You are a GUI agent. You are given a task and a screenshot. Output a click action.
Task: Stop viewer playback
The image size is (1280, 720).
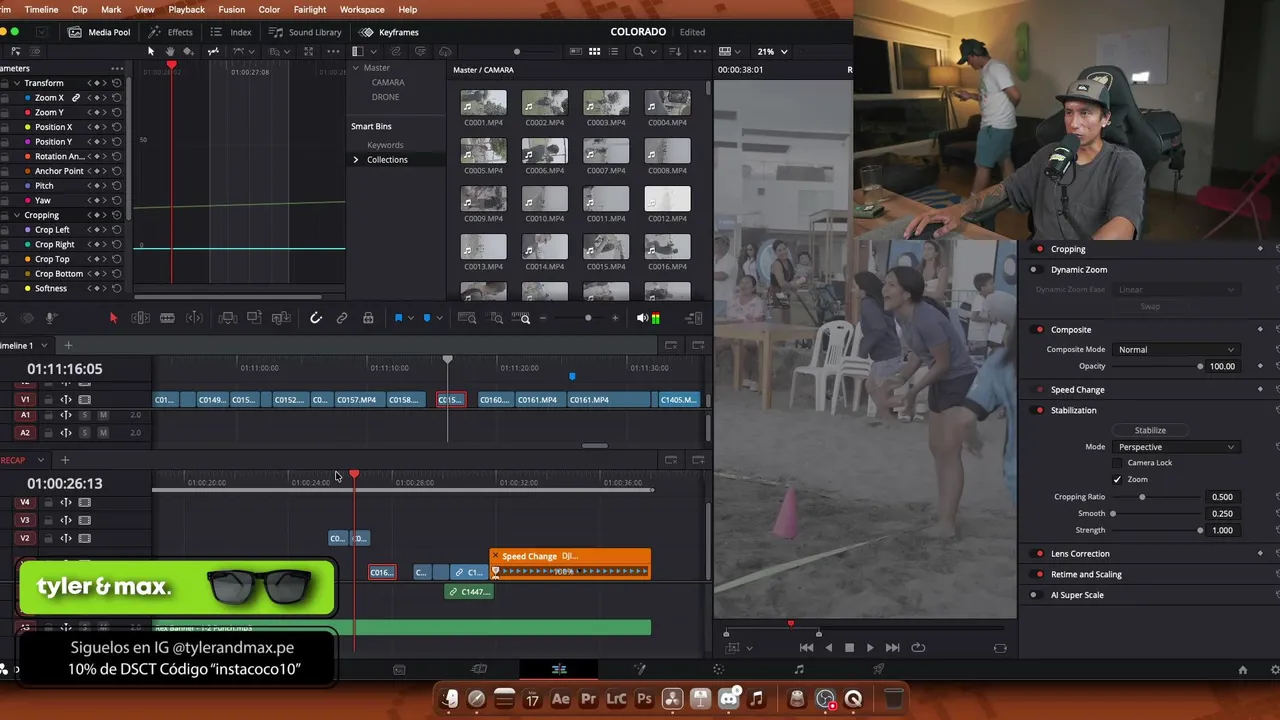pos(849,648)
